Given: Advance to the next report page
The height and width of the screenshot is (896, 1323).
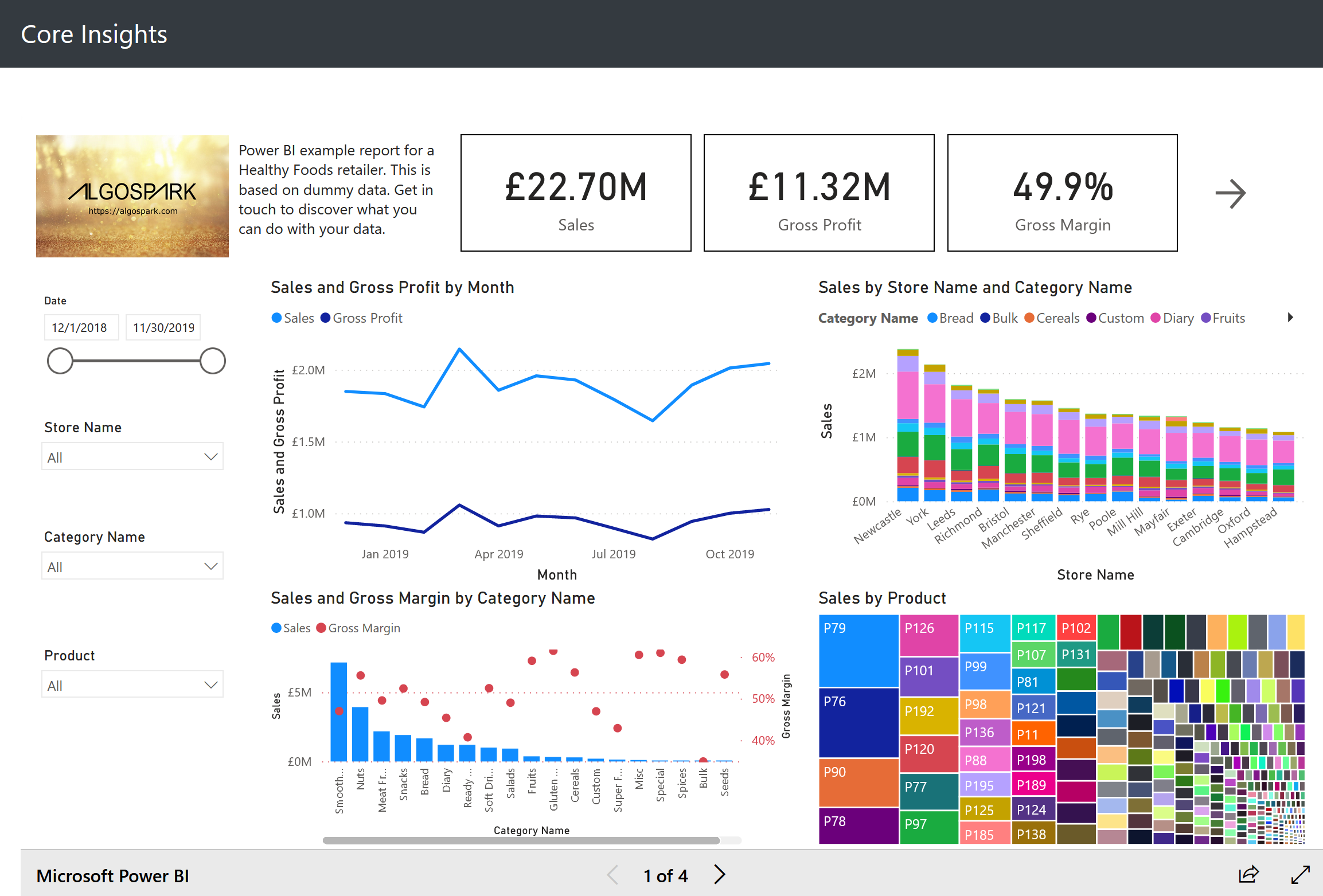Looking at the screenshot, I should point(719,875).
